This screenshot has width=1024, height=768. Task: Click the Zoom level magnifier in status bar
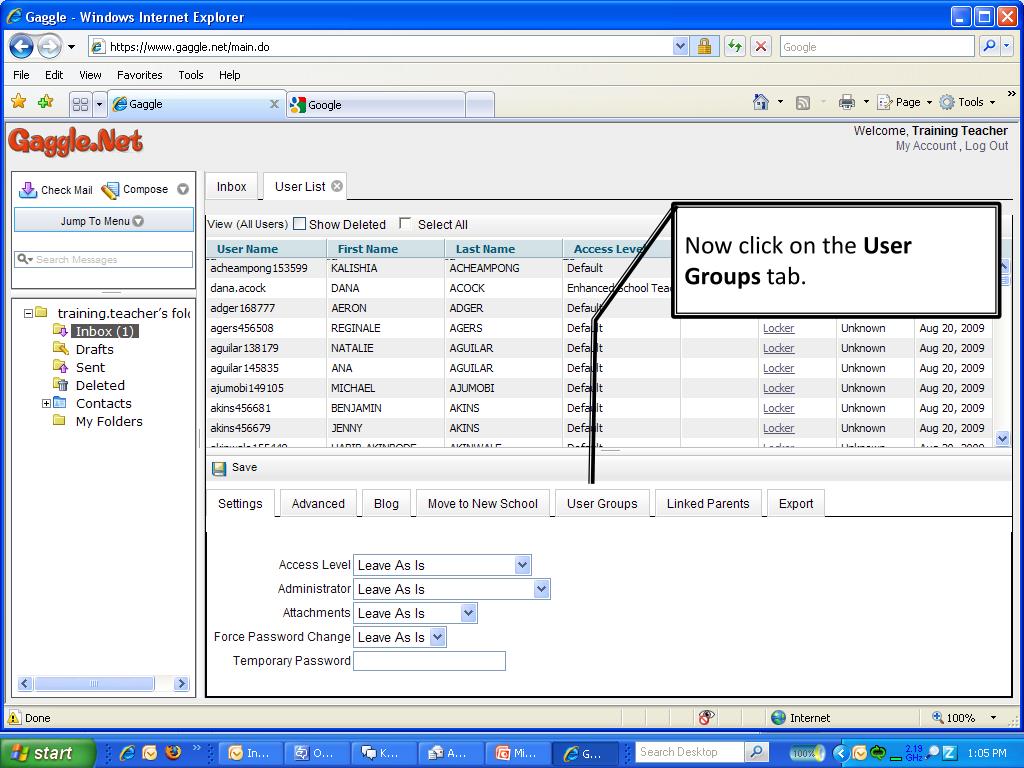click(938, 718)
